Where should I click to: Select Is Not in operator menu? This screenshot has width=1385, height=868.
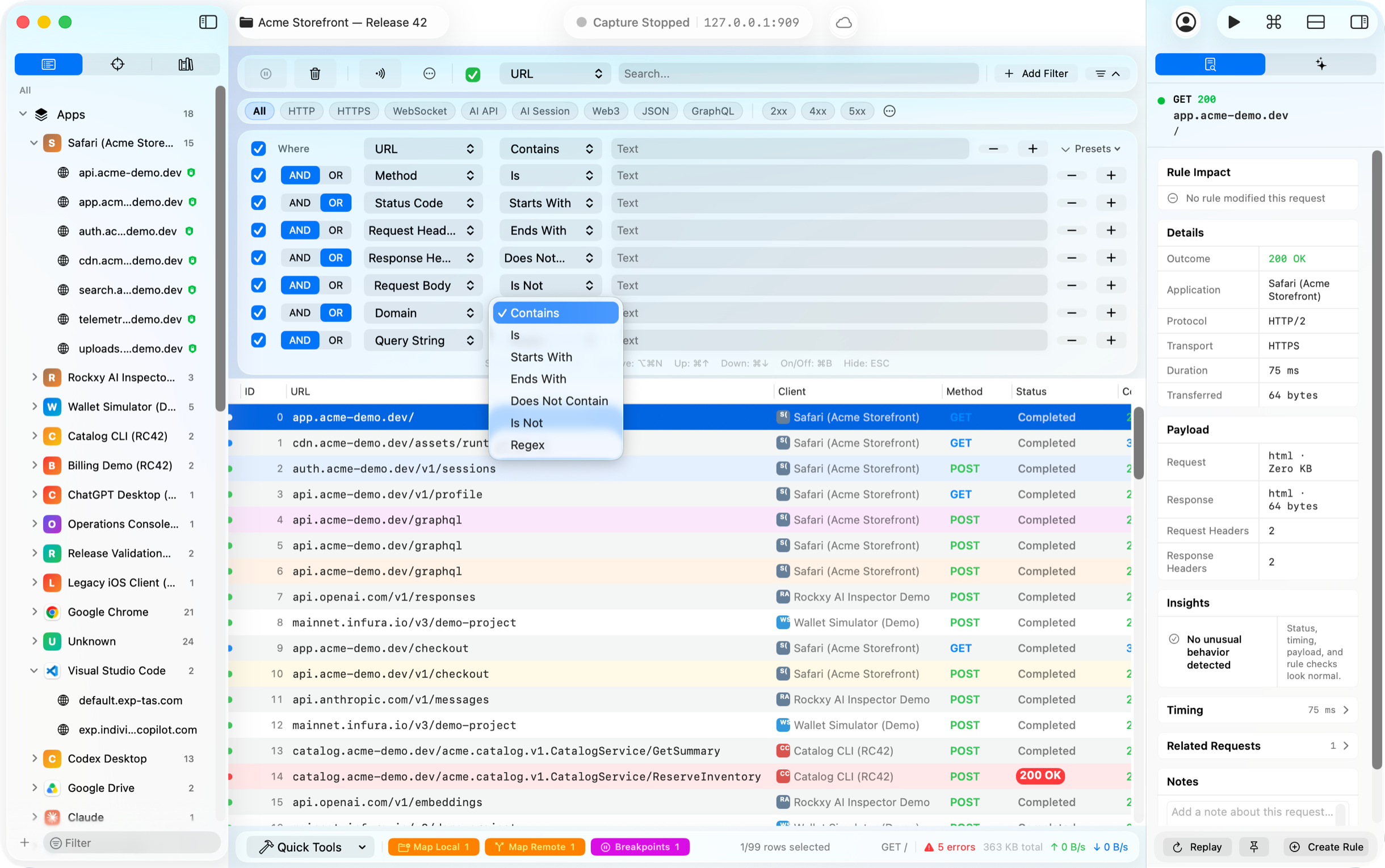[x=555, y=423]
